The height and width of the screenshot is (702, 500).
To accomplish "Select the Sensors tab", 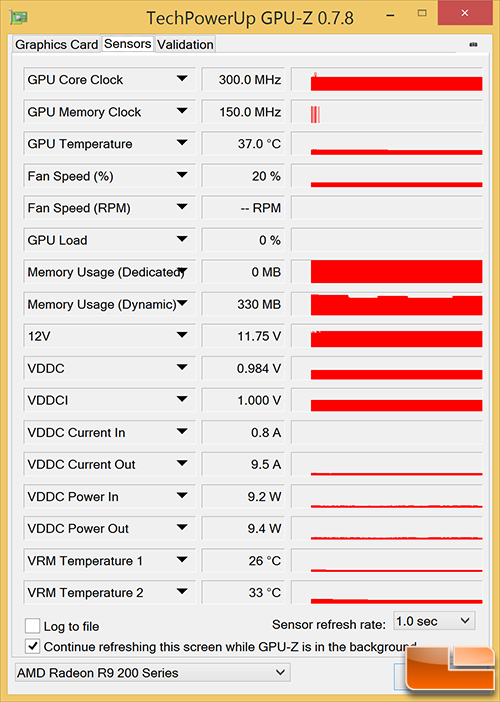I will [128, 43].
